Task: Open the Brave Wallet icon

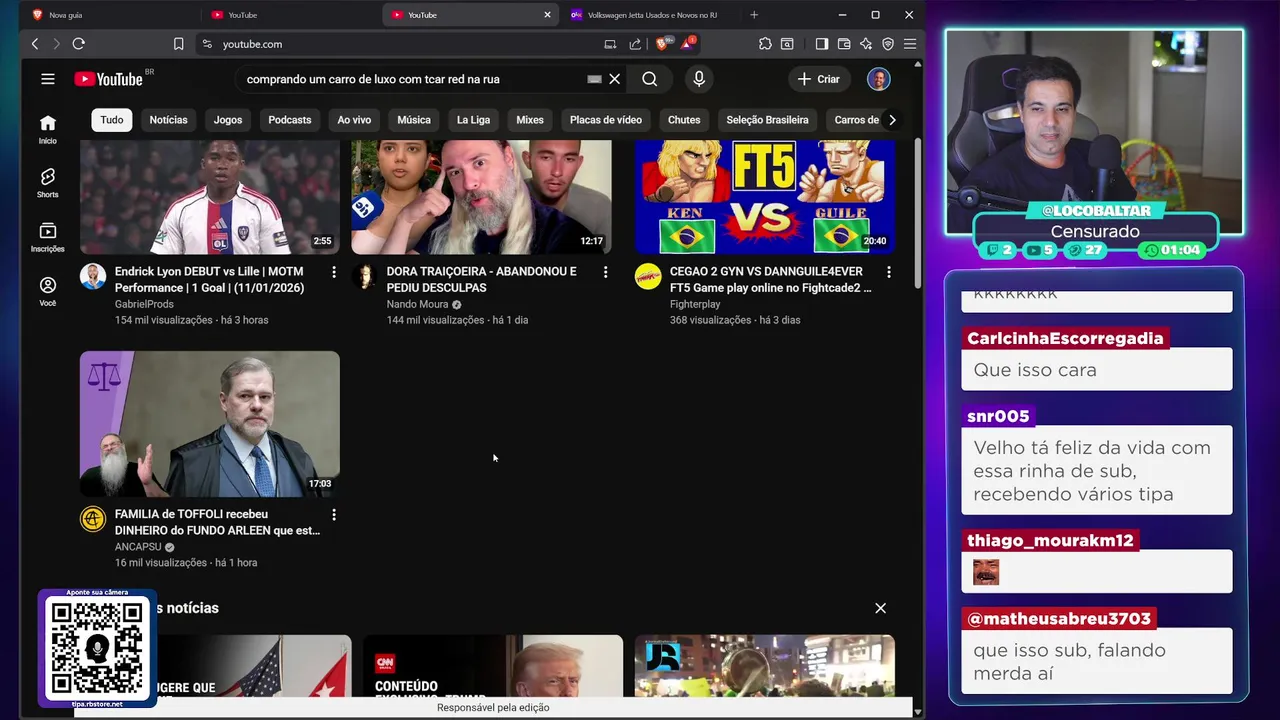Action: 844,44
